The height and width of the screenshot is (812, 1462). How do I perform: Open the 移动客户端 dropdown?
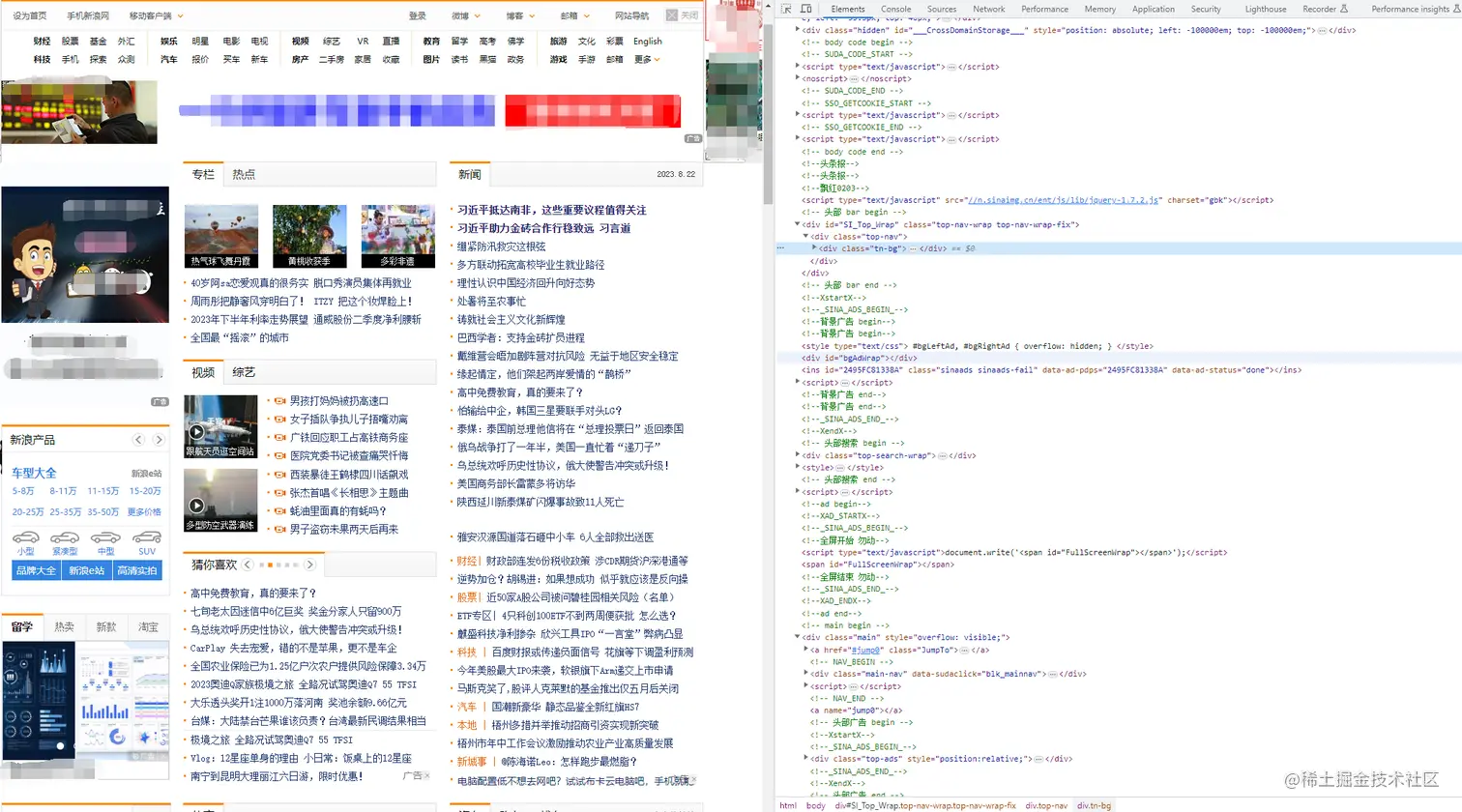[x=156, y=15]
